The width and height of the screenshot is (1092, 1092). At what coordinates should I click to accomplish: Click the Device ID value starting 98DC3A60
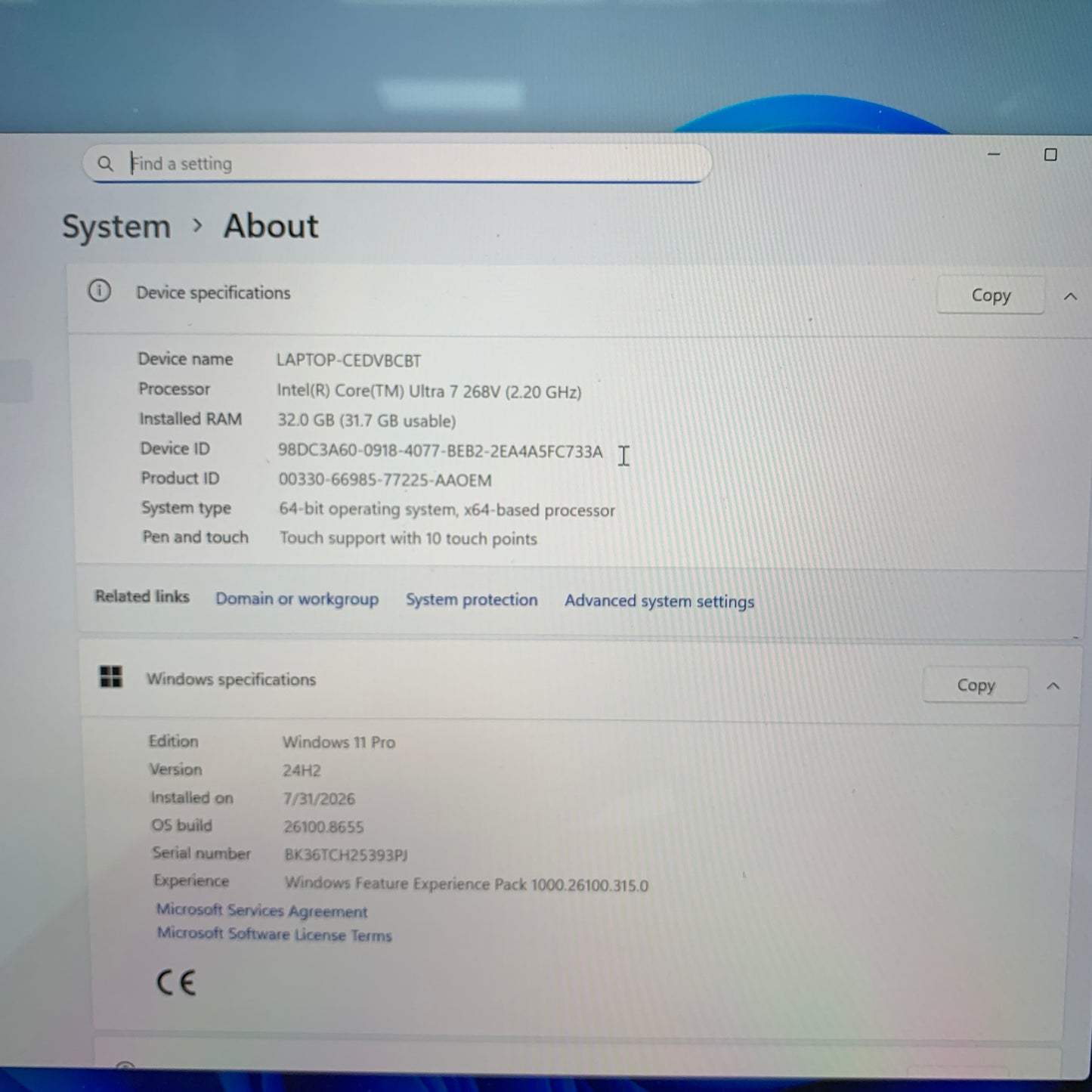pos(440,451)
